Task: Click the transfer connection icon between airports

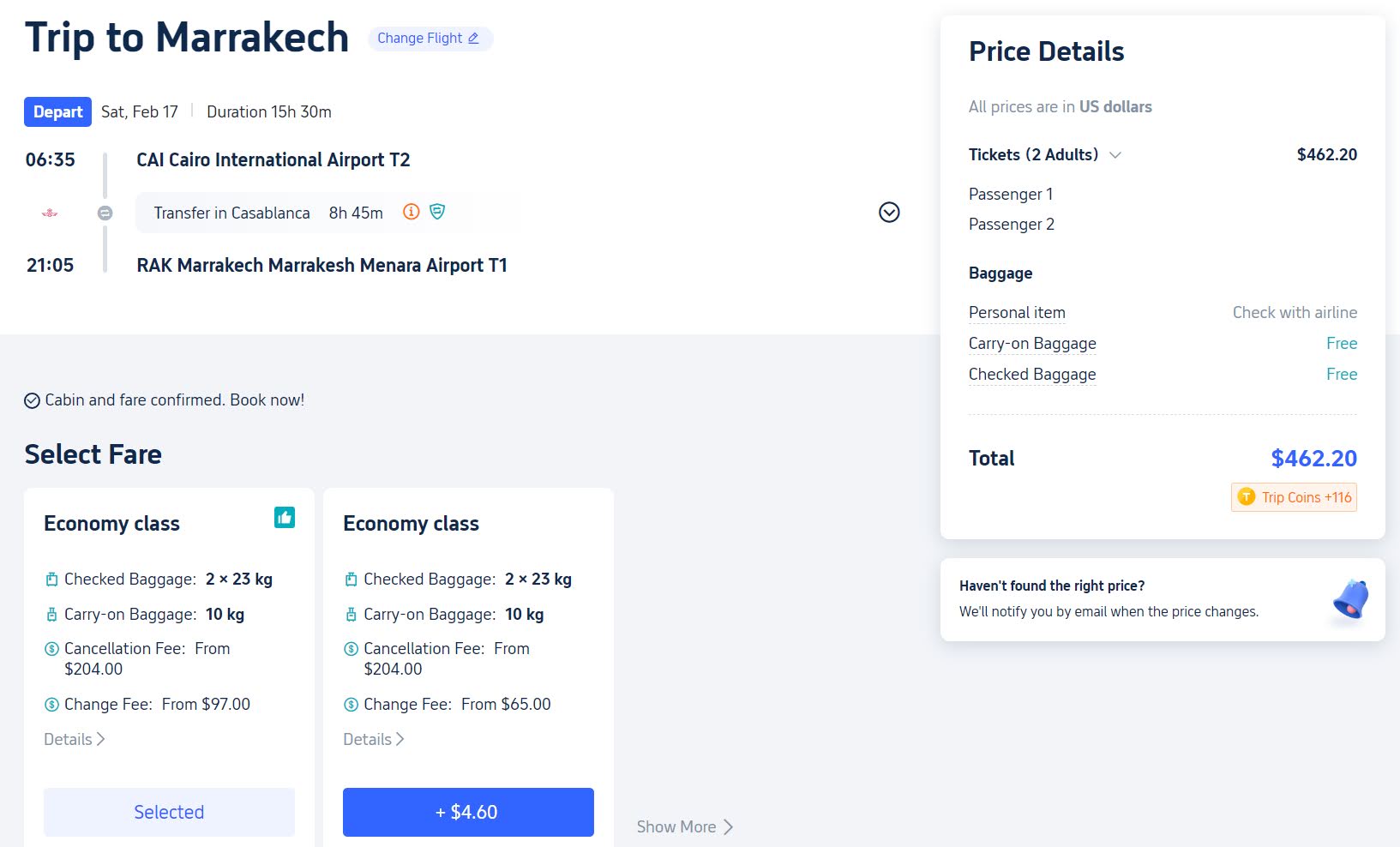Action: pos(105,212)
